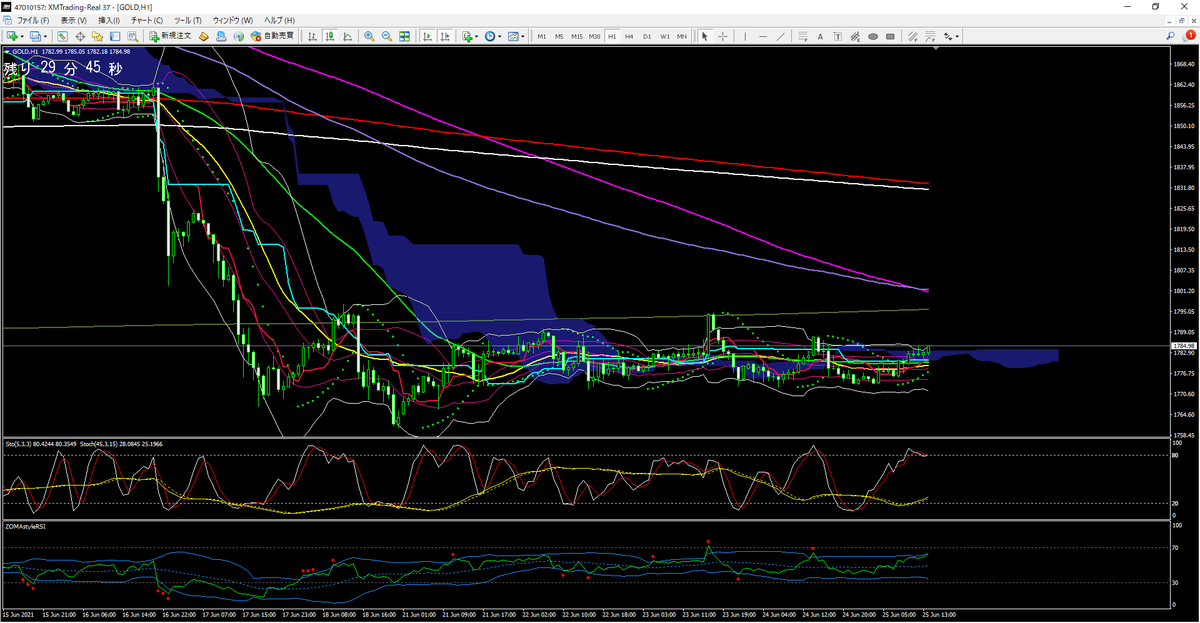
Task: Select the Trendline drawing tool
Action: [780, 36]
